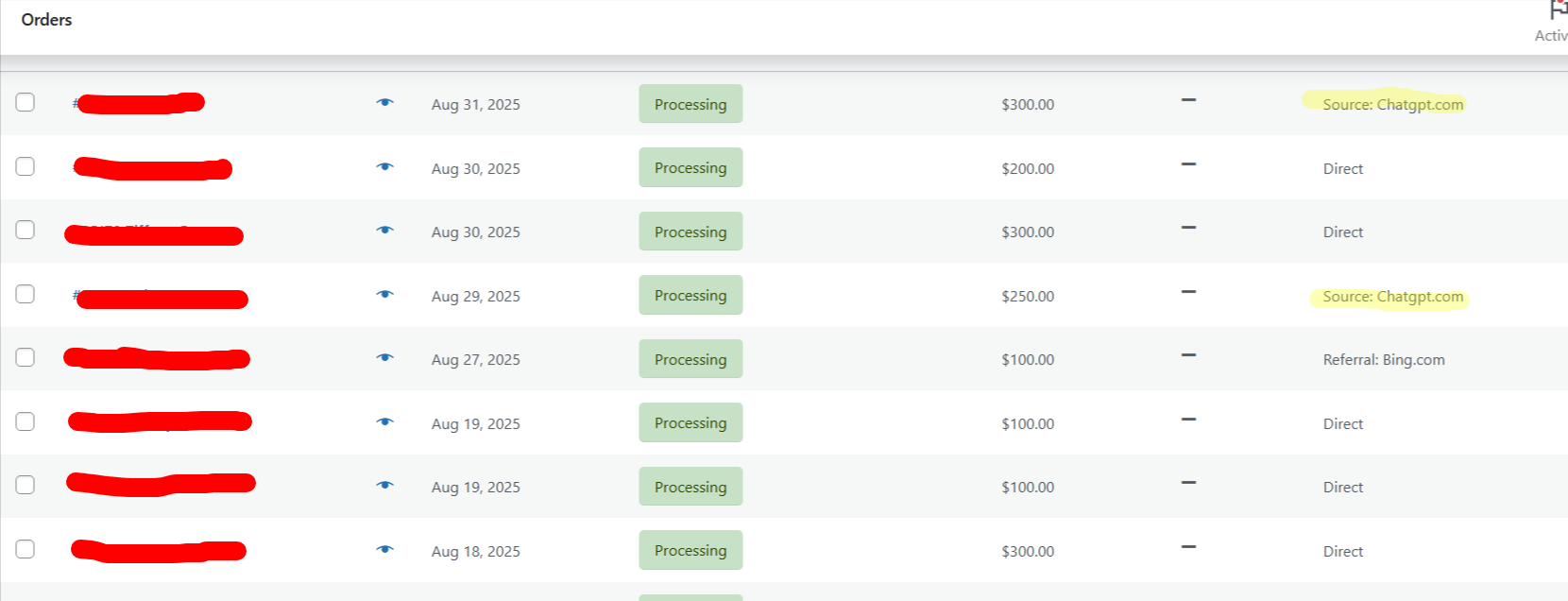Click Aug 30, 2025 on $200.00 row
The image size is (1568, 601).
[x=476, y=169]
